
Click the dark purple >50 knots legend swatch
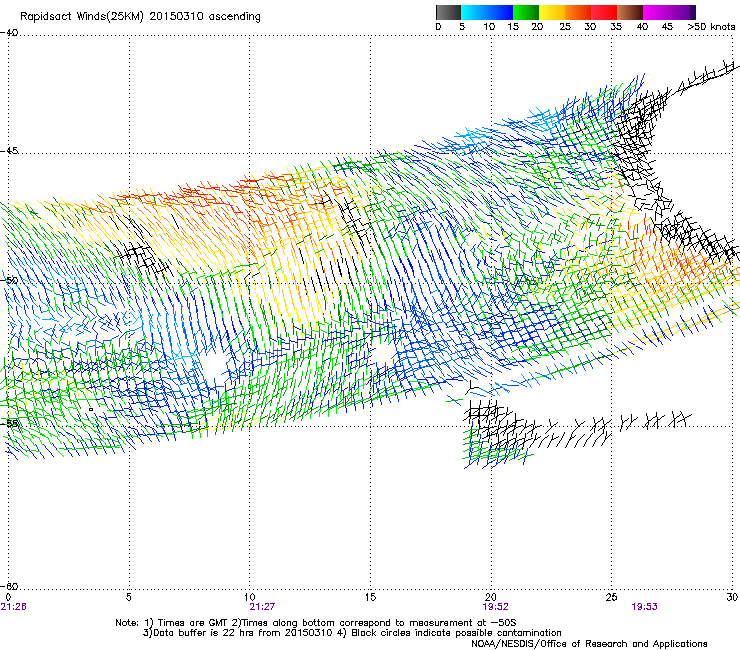693,12
